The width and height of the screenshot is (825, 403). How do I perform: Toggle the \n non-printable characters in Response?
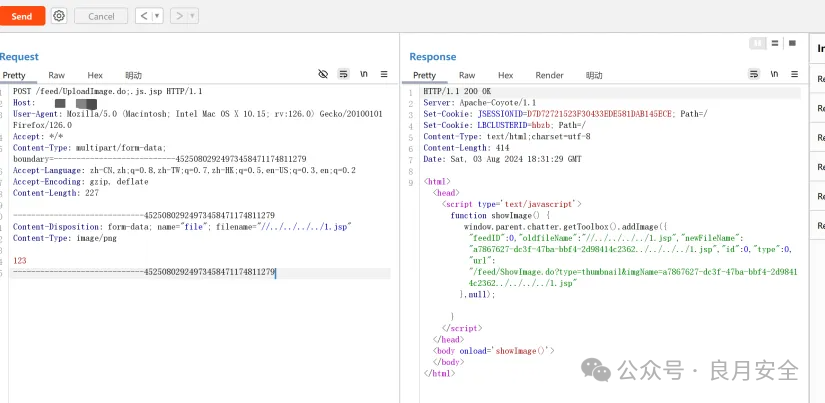[x=774, y=74]
